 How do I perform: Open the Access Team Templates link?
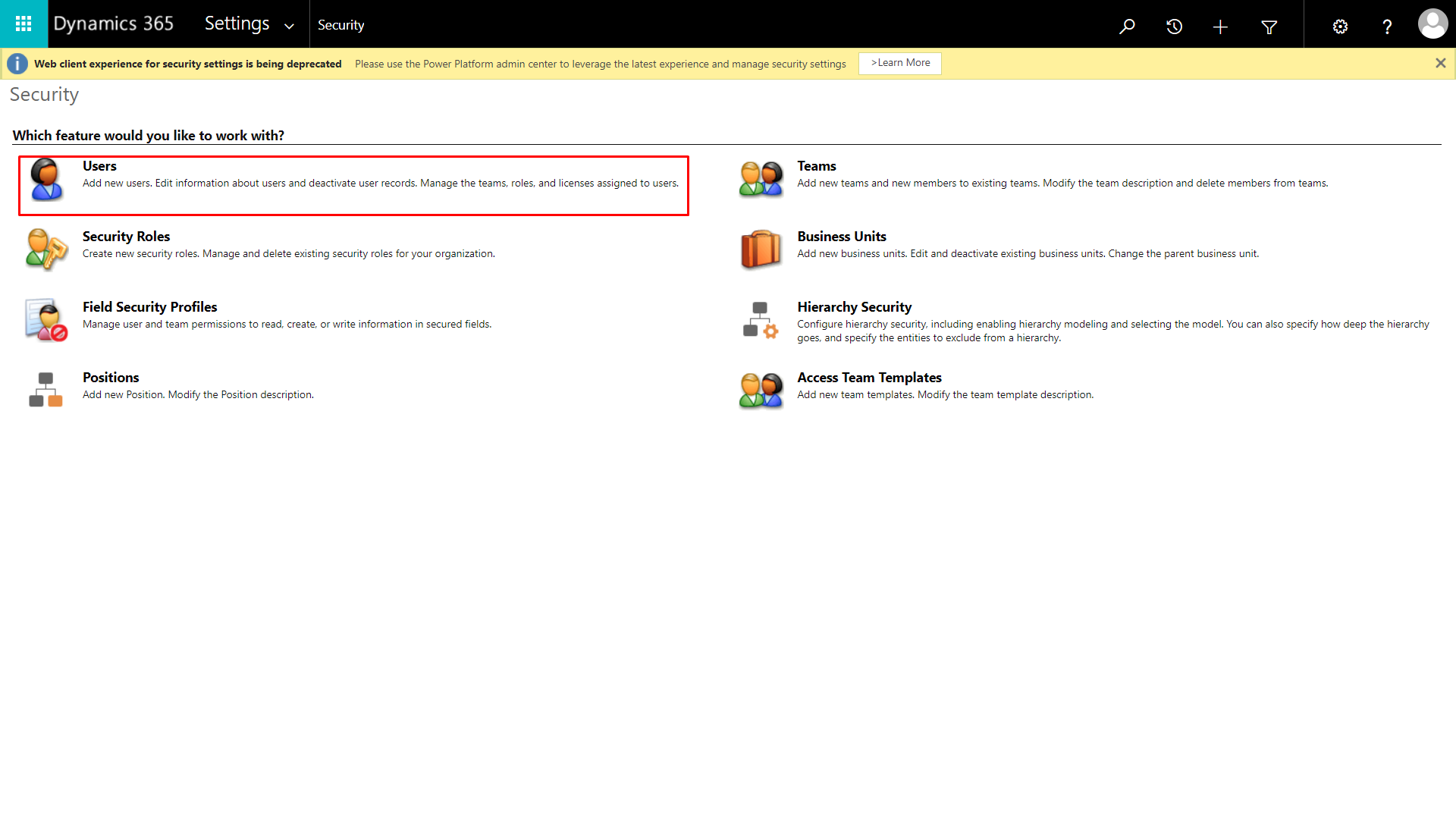coord(869,378)
